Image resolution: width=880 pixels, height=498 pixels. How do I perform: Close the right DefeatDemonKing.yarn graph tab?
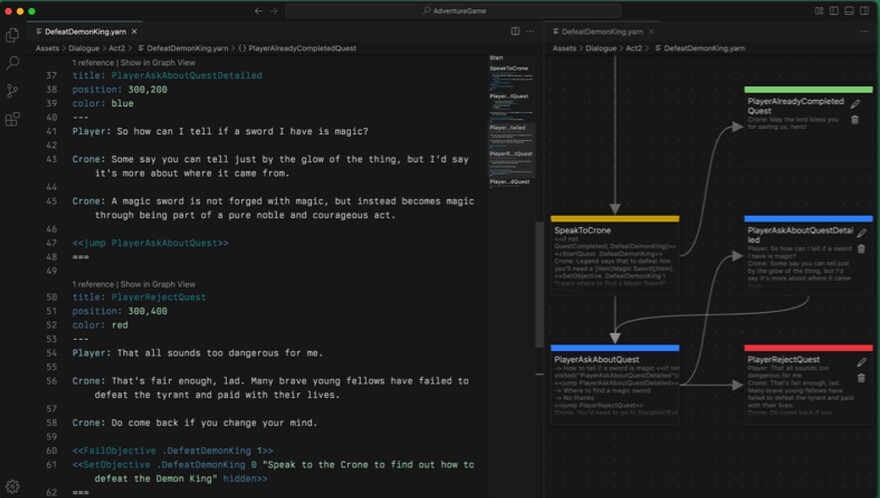coord(651,31)
